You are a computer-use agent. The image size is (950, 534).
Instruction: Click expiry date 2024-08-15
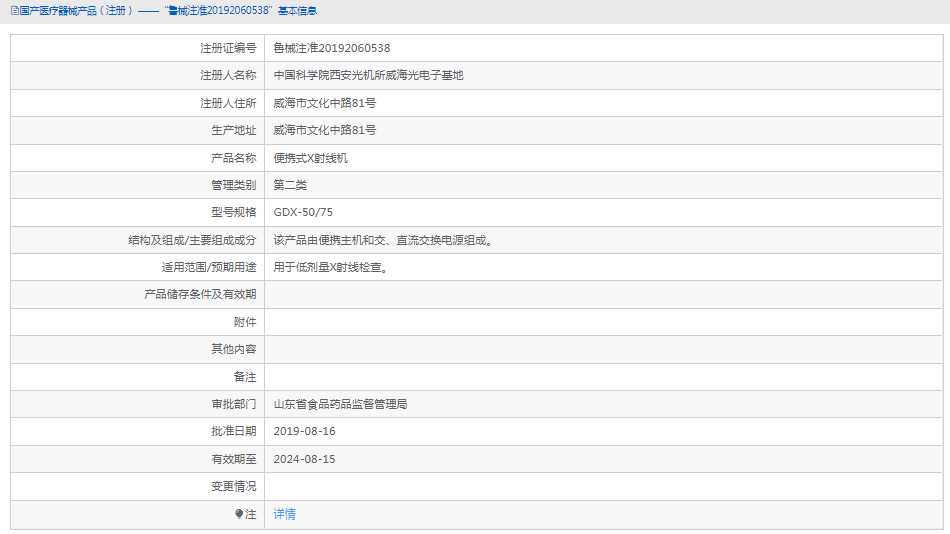tap(304, 459)
